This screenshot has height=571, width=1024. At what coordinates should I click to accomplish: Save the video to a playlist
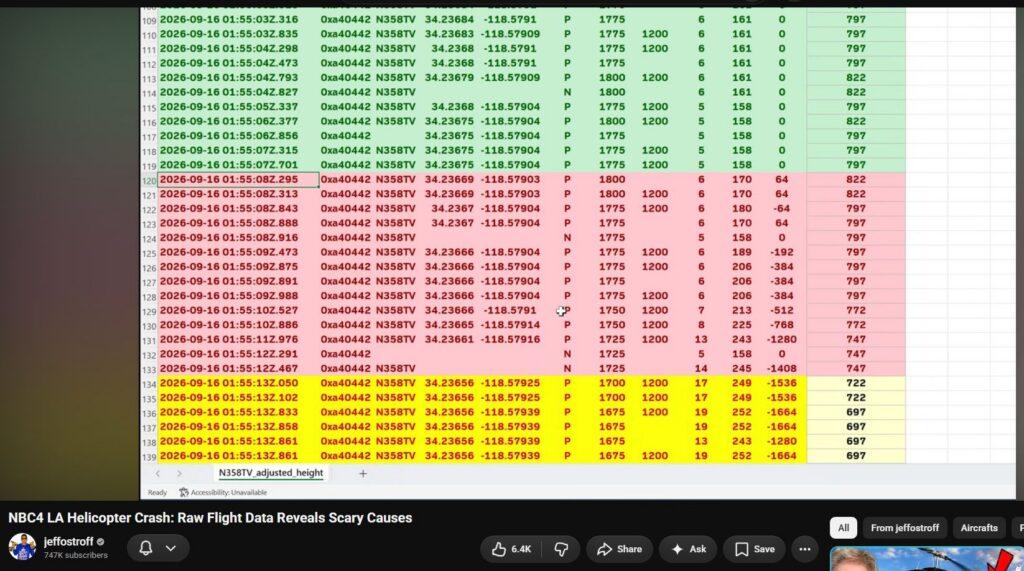[754, 549]
